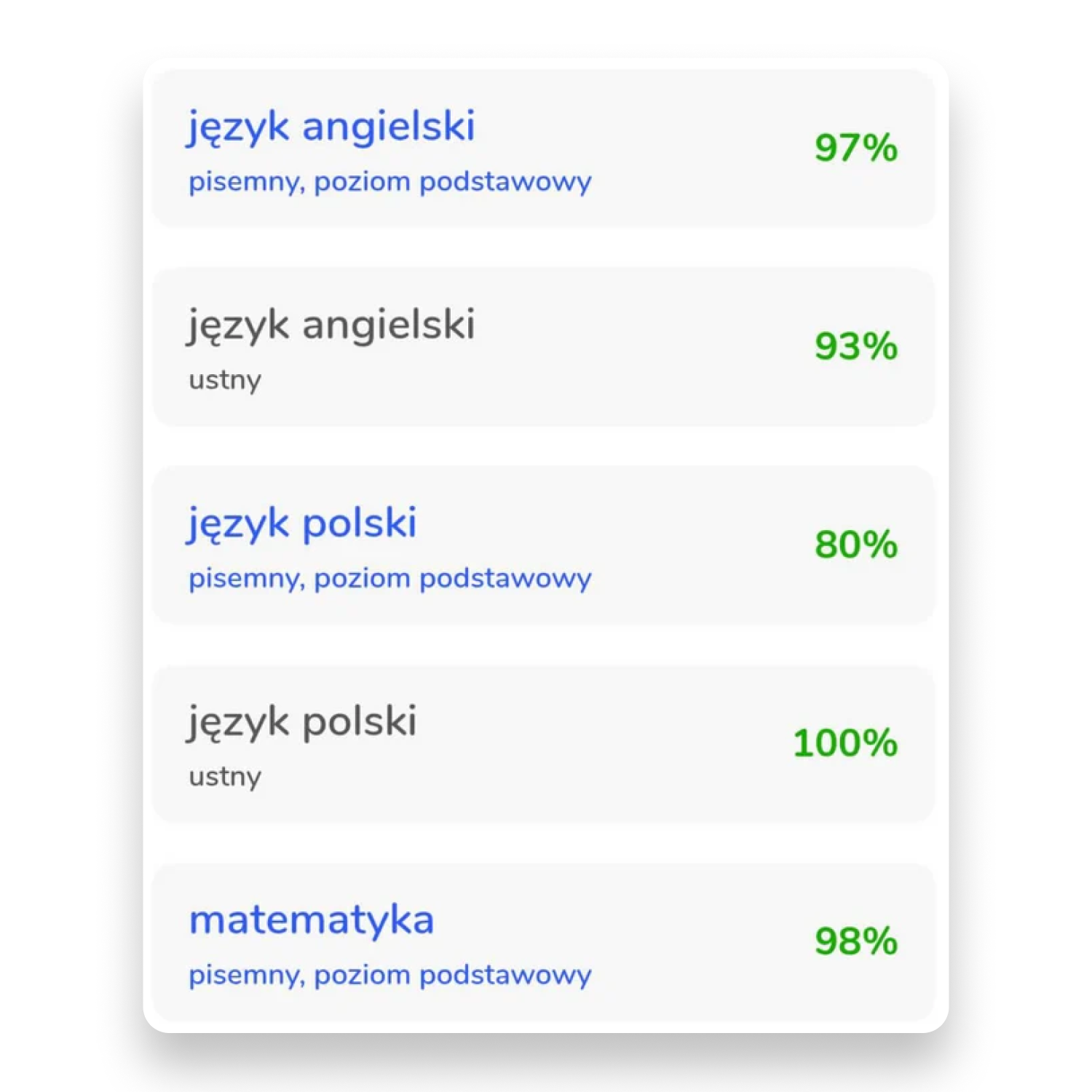Click the subtitle under matematyka
This screenshot has height=1092, width=1092.
pos(390,976)
